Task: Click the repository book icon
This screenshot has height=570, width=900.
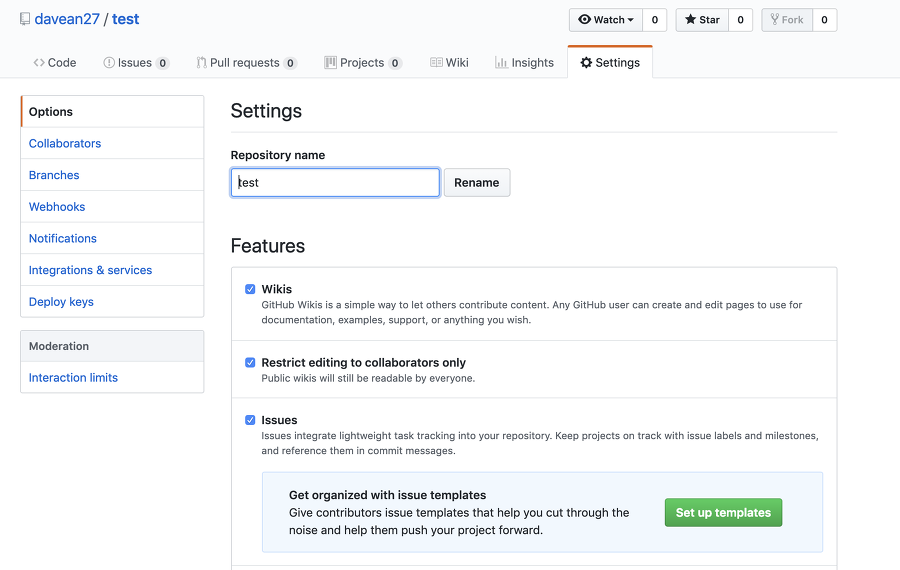Action: click(x=25, y=19)
